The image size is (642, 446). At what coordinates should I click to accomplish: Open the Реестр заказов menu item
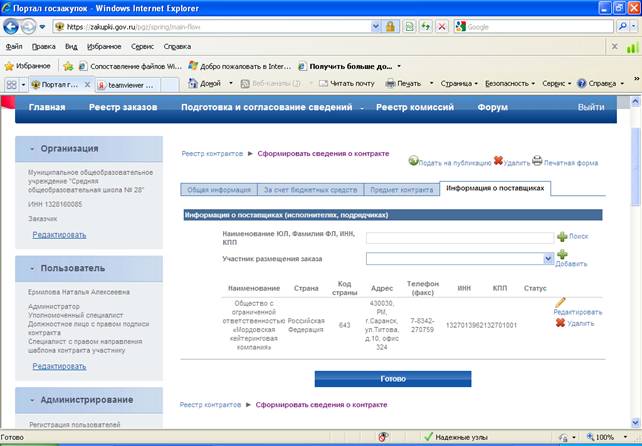tap(123, 107)
